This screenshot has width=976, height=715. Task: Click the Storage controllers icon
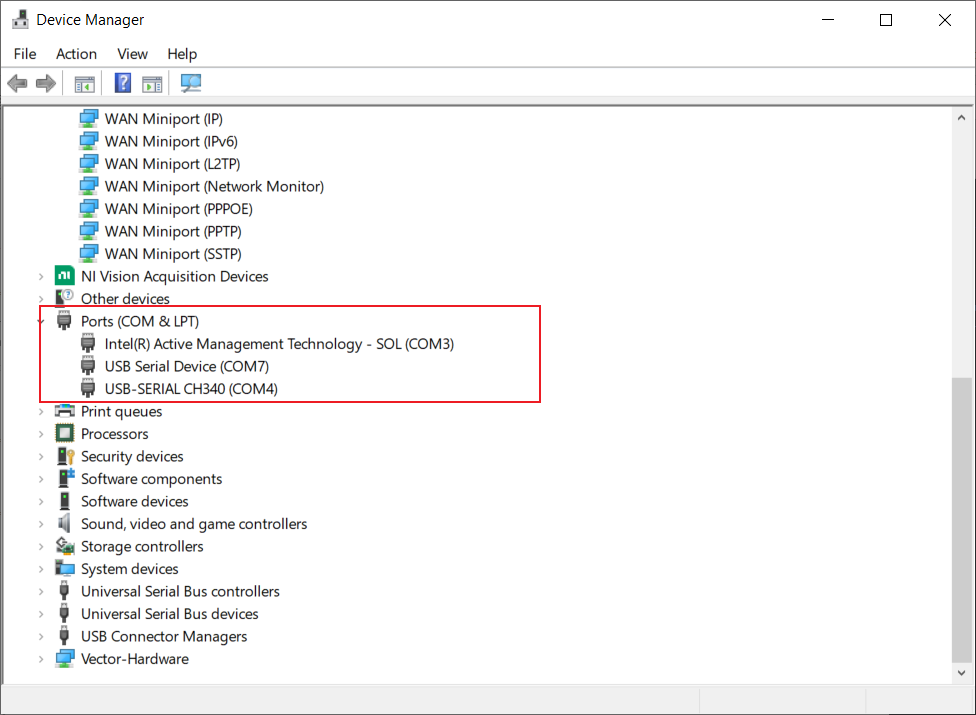pos(65,546)
